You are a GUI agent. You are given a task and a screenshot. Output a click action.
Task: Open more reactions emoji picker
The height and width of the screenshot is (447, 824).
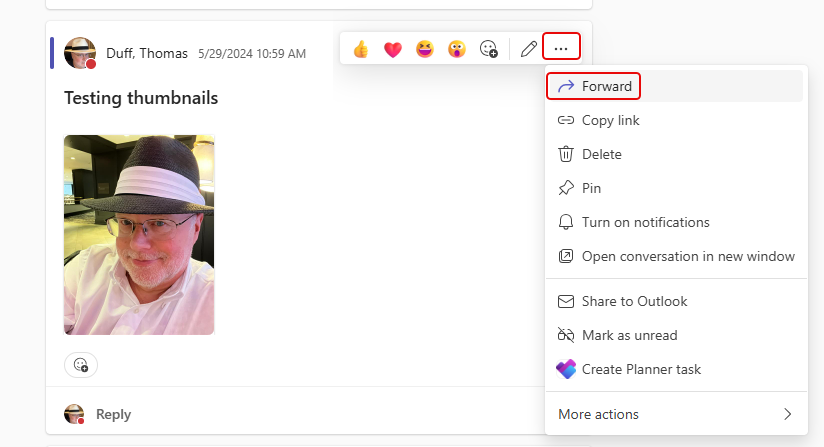pos(489,49)
